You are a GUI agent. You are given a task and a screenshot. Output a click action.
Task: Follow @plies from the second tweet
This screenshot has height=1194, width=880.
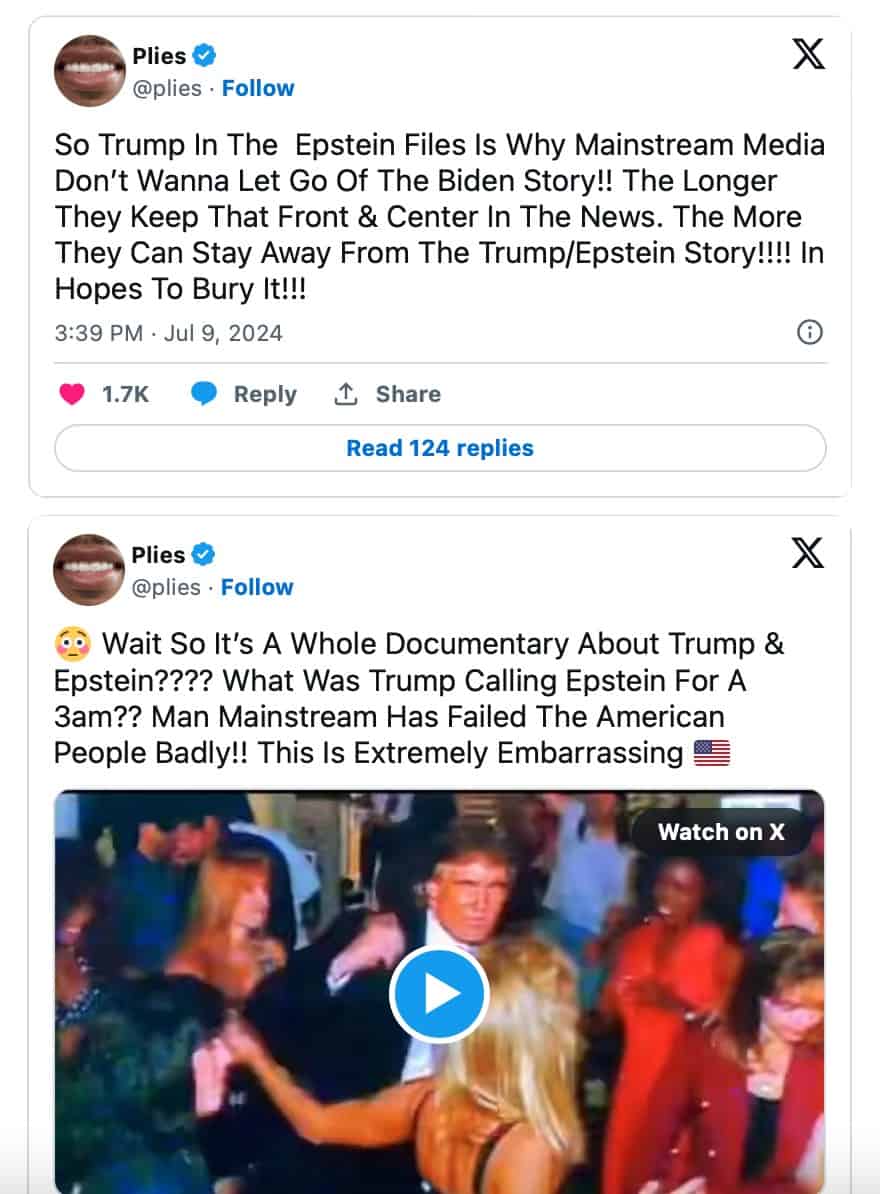[257, 587]
